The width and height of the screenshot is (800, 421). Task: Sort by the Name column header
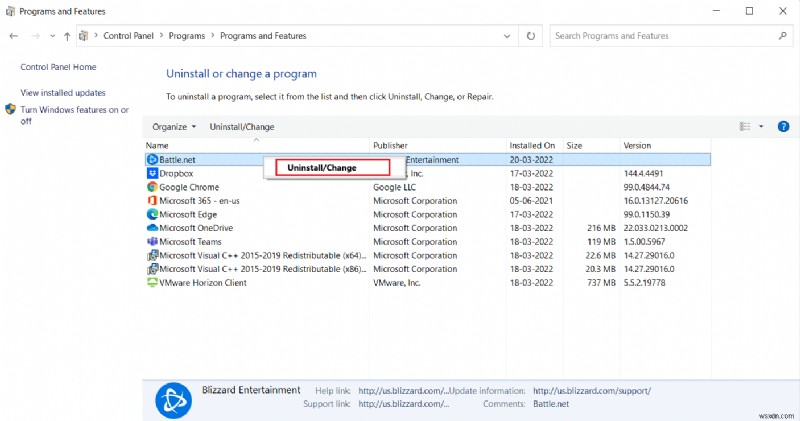(x=157, y=145)
